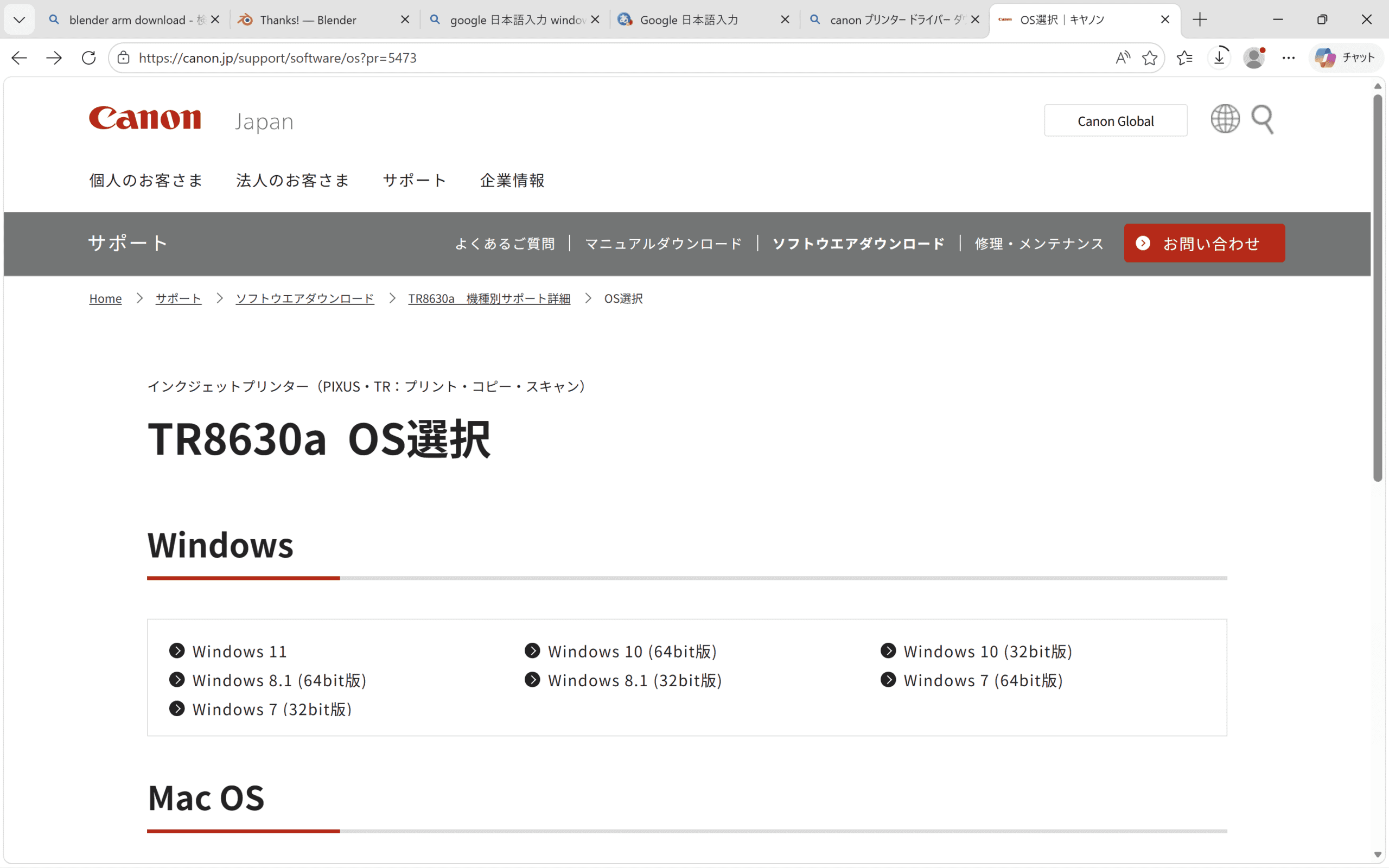Click the address bar URL field
Viewport: 1389px width, 868px height.
[278, 58]
